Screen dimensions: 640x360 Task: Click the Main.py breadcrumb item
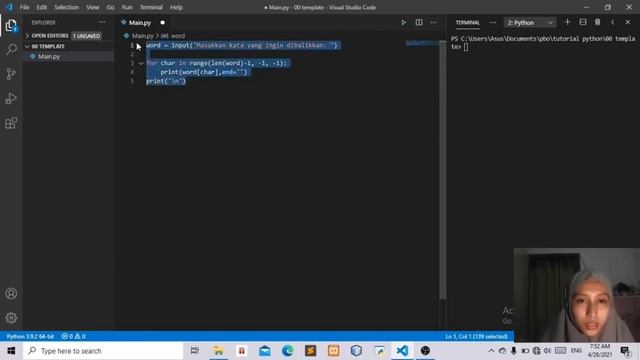click(142, 36)
